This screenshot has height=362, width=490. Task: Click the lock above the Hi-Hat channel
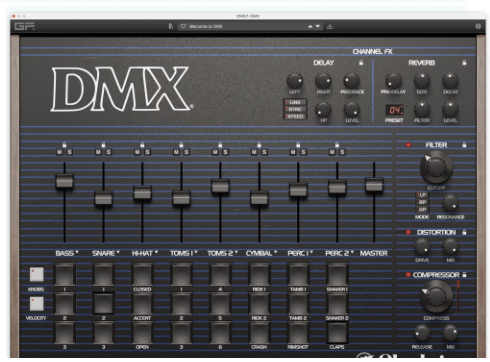(x=142, y=145)
